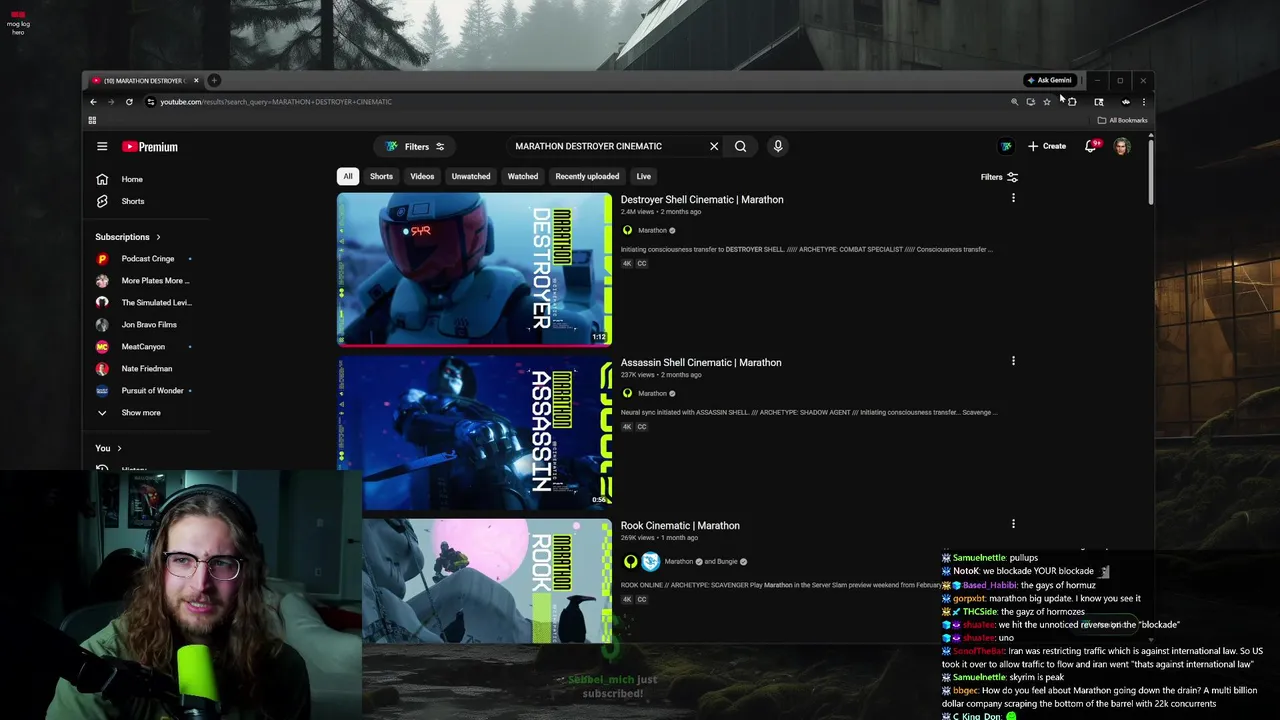
Task: Open the browser extensions puzzle icon
Action: pyautogui.click(x=1072, y=102)
